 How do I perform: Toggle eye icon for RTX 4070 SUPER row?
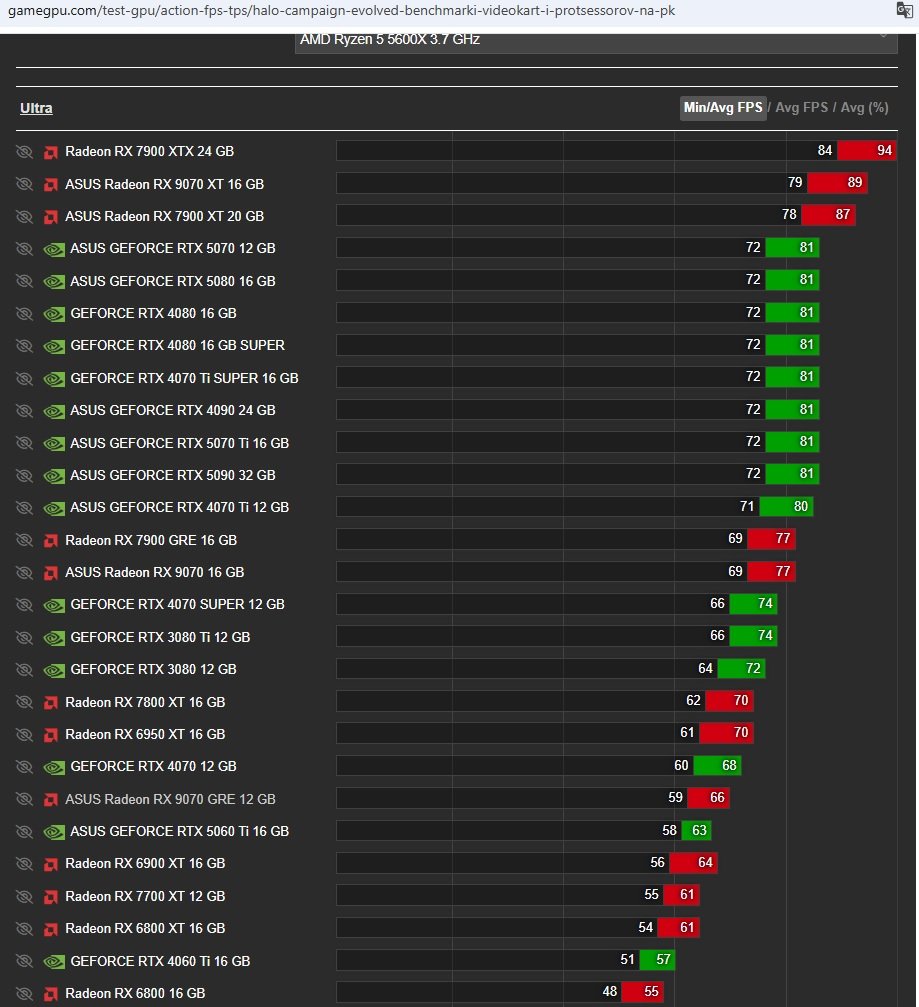coord(24,605)
